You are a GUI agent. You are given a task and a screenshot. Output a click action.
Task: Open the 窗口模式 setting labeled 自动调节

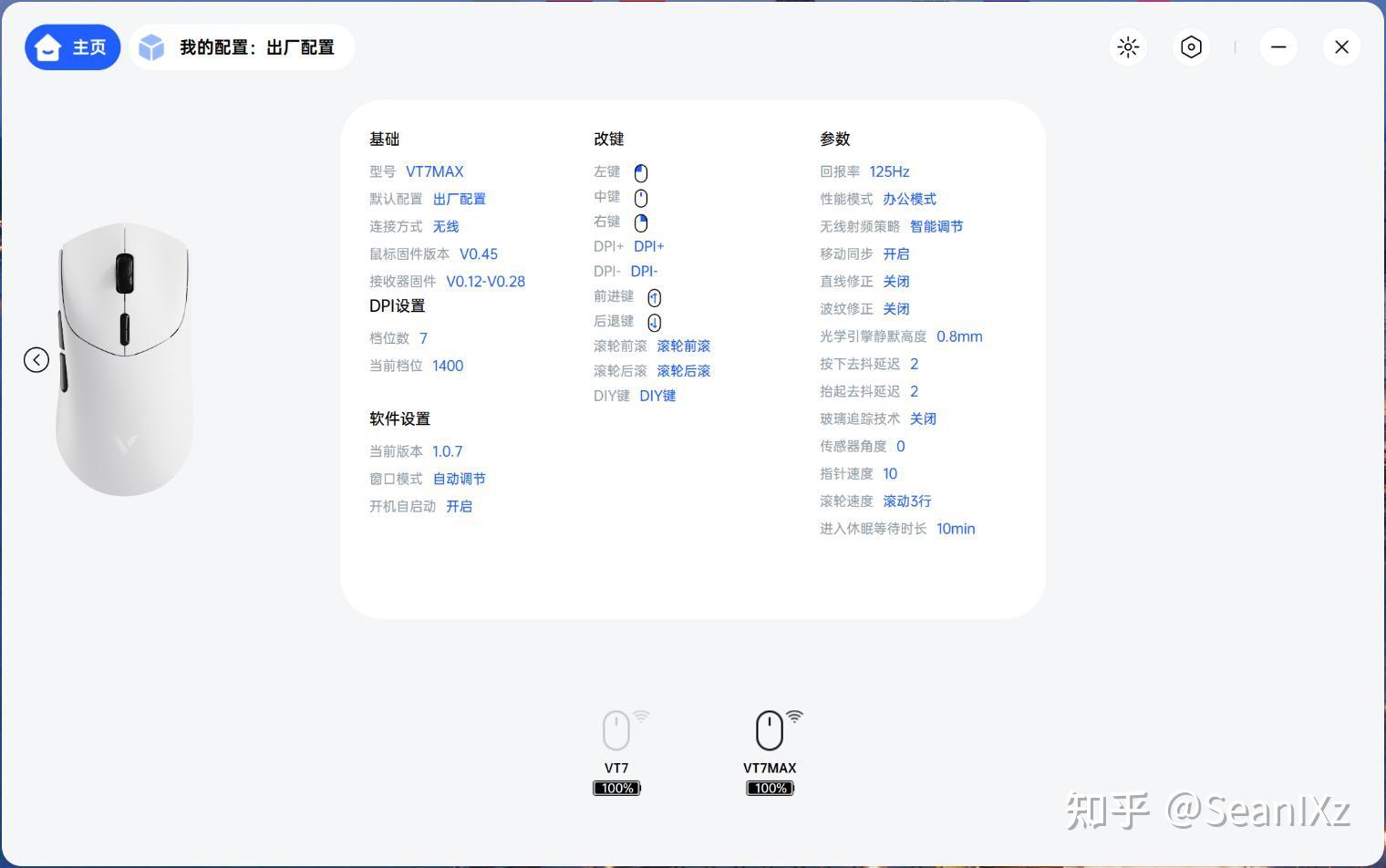coord(459,478)
